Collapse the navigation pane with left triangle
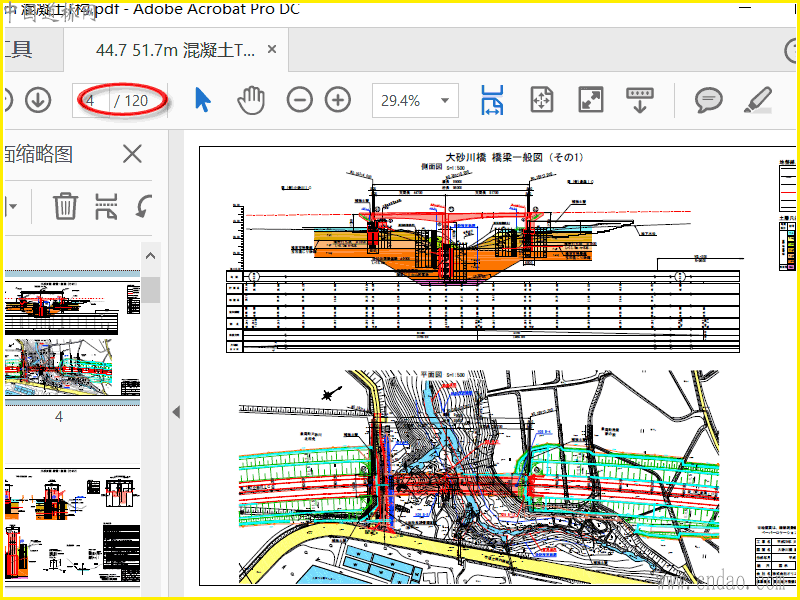This screenshot has height=600, width=800. point(177,412)
